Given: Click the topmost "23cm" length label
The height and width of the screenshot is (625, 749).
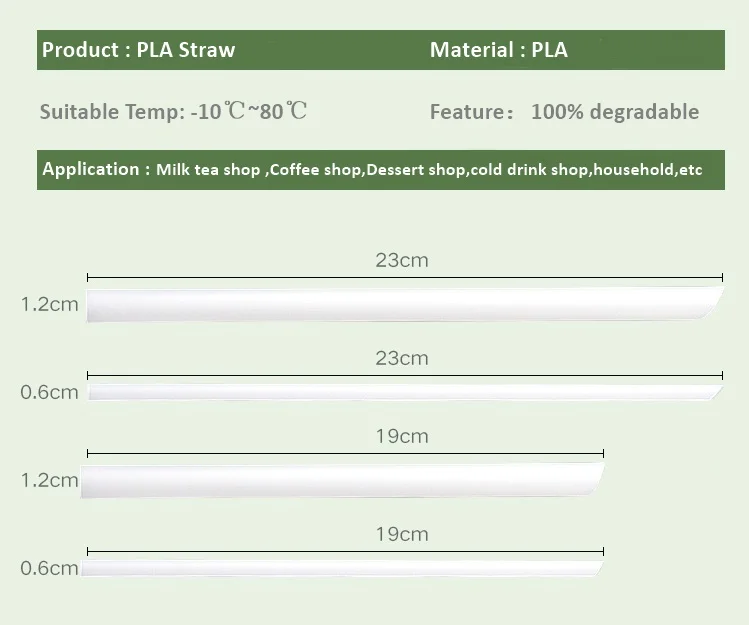Looking at the screenshot, I should (402, 261).
